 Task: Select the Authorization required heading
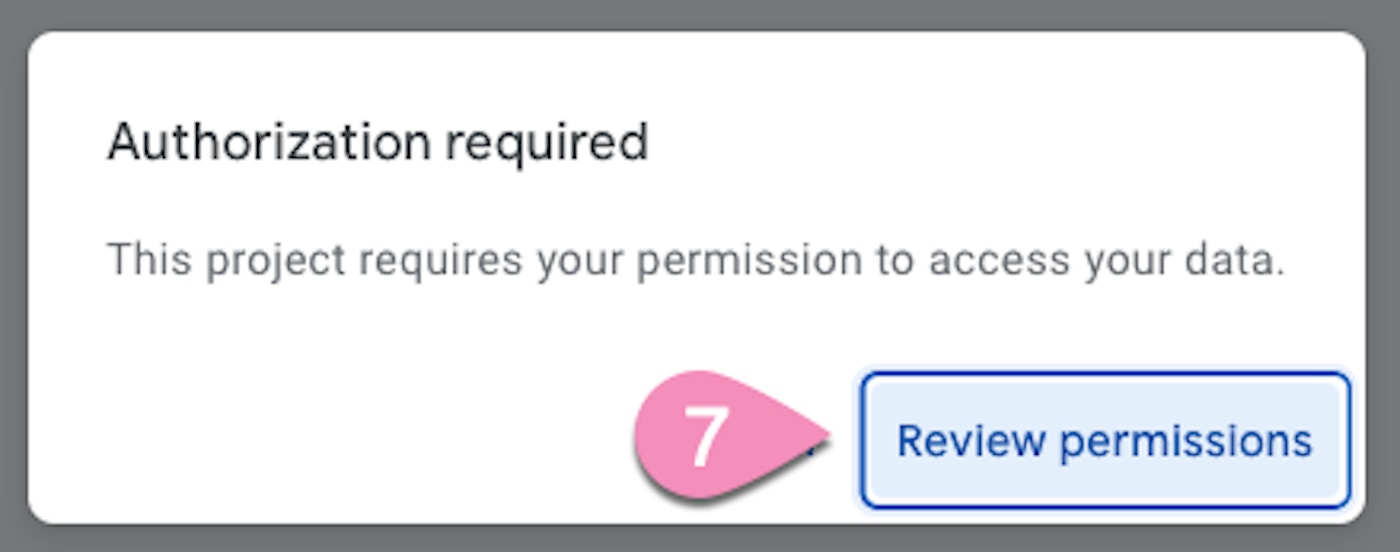(x=378, y=142)
